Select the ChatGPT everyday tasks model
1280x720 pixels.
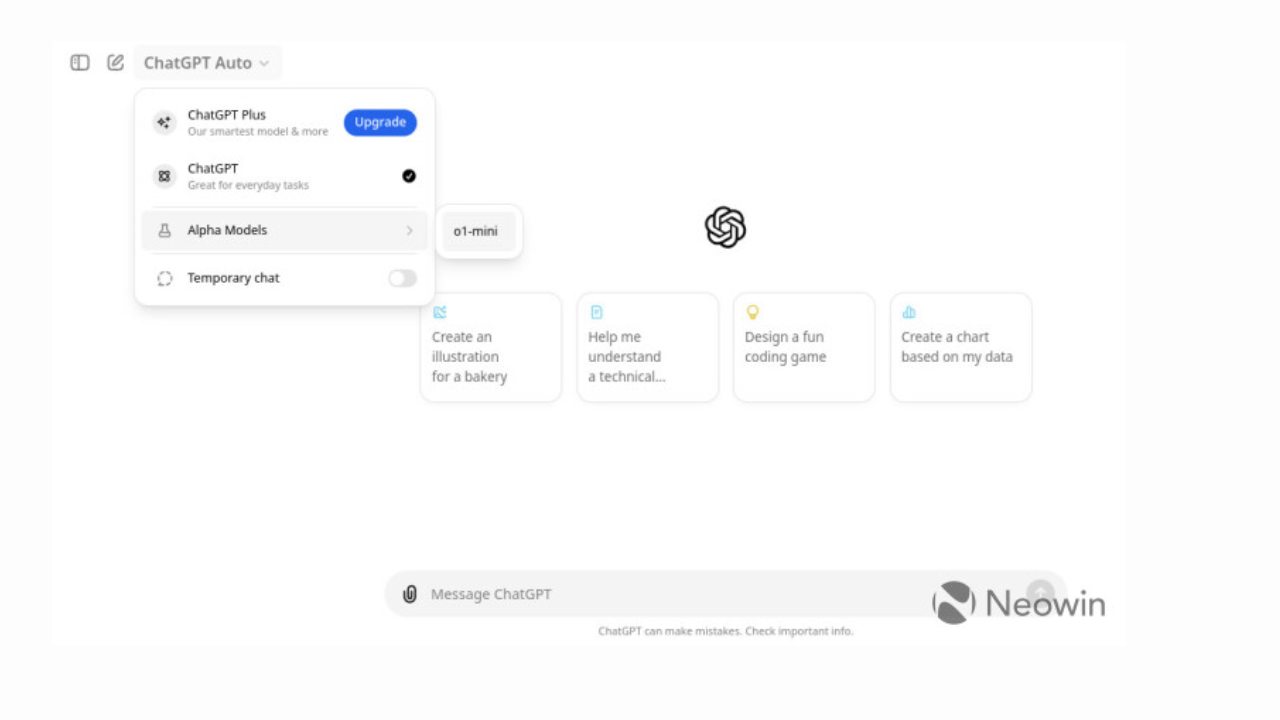click(x=285, y=176)
